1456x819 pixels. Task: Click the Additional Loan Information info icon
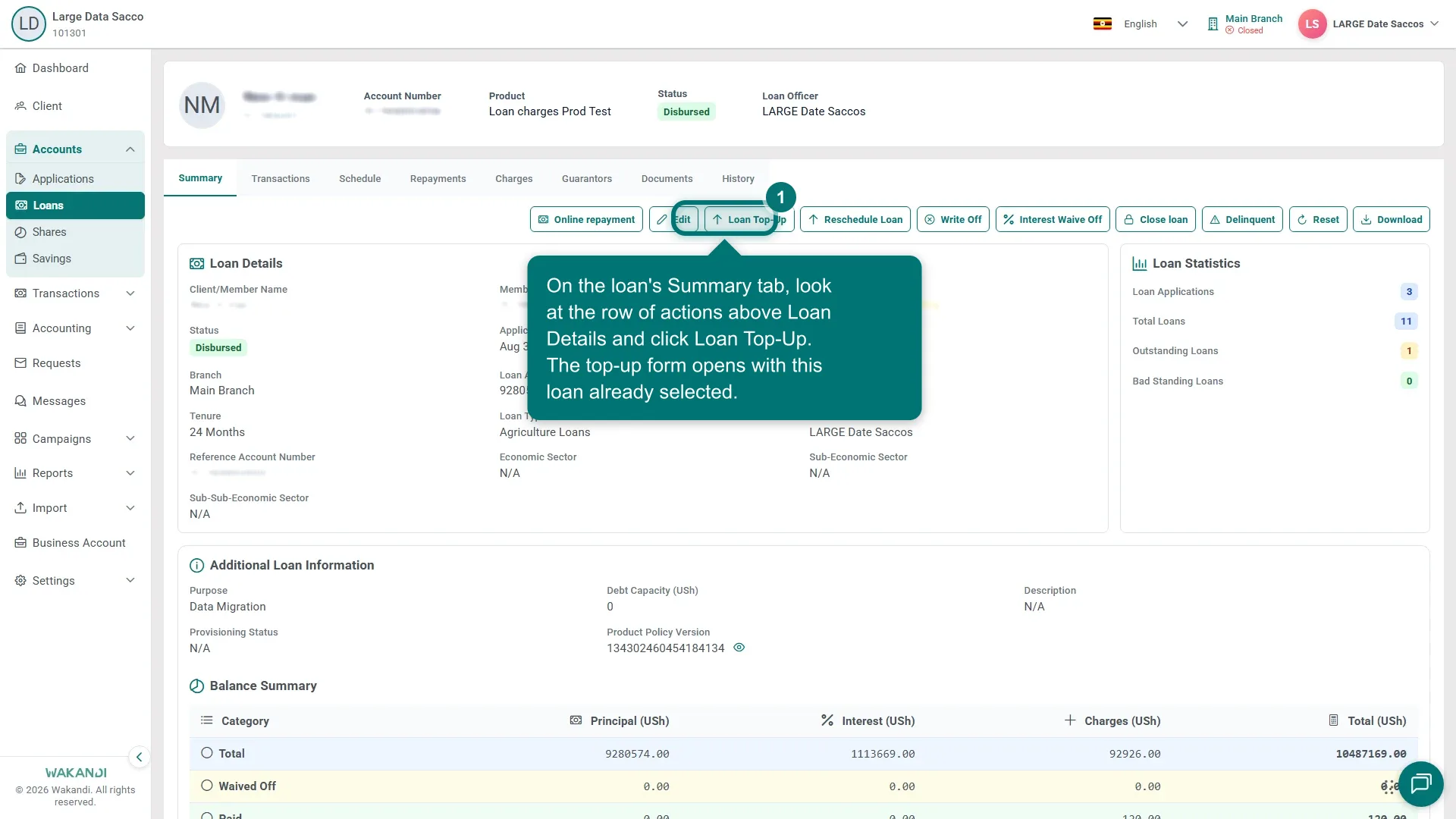click(x=196, y=566)
